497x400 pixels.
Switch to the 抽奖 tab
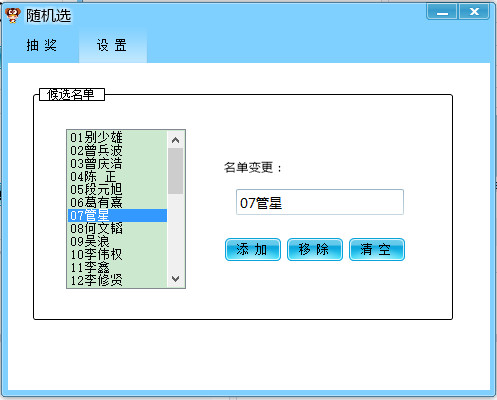42,45
